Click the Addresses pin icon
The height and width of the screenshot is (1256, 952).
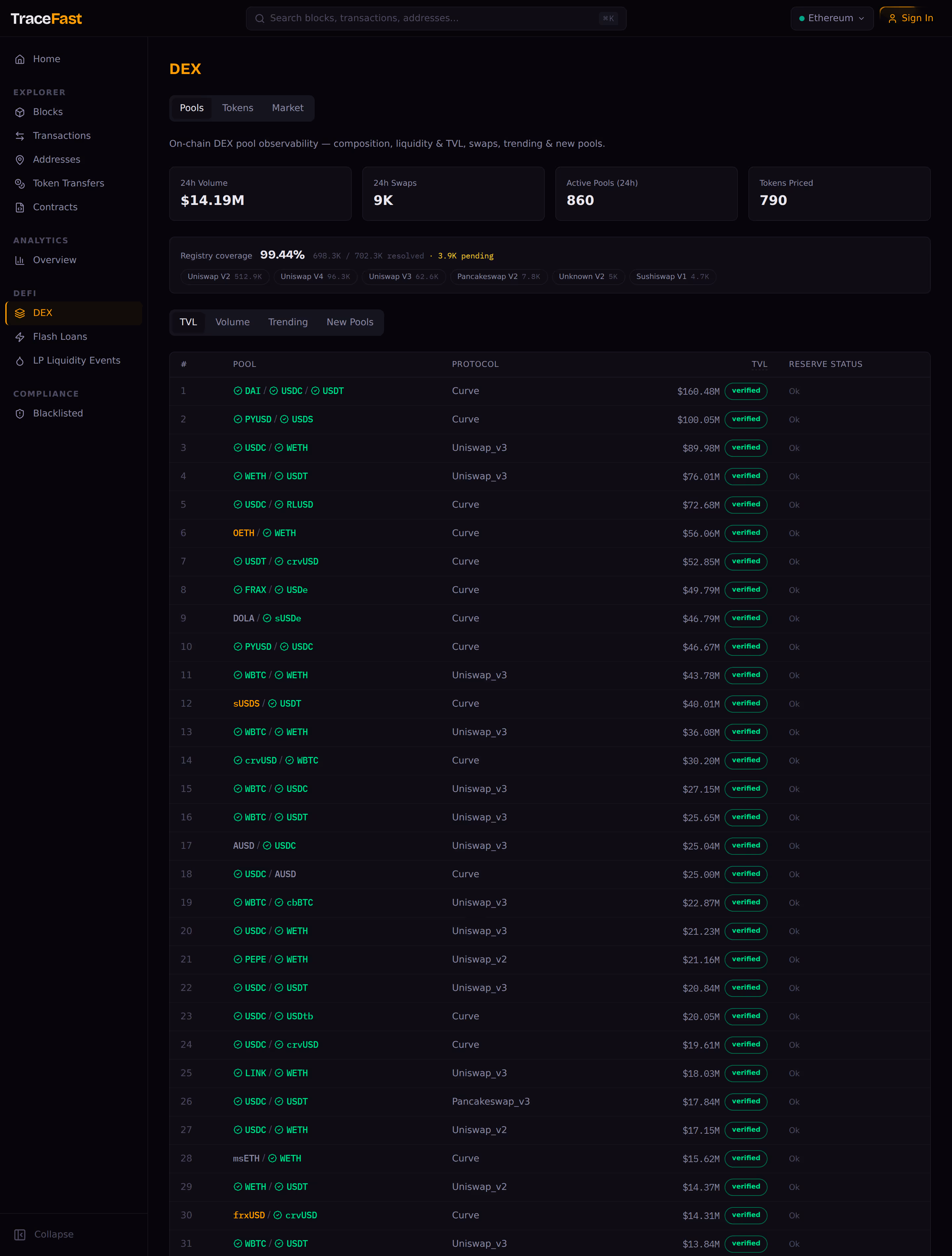tap(20, 160)
